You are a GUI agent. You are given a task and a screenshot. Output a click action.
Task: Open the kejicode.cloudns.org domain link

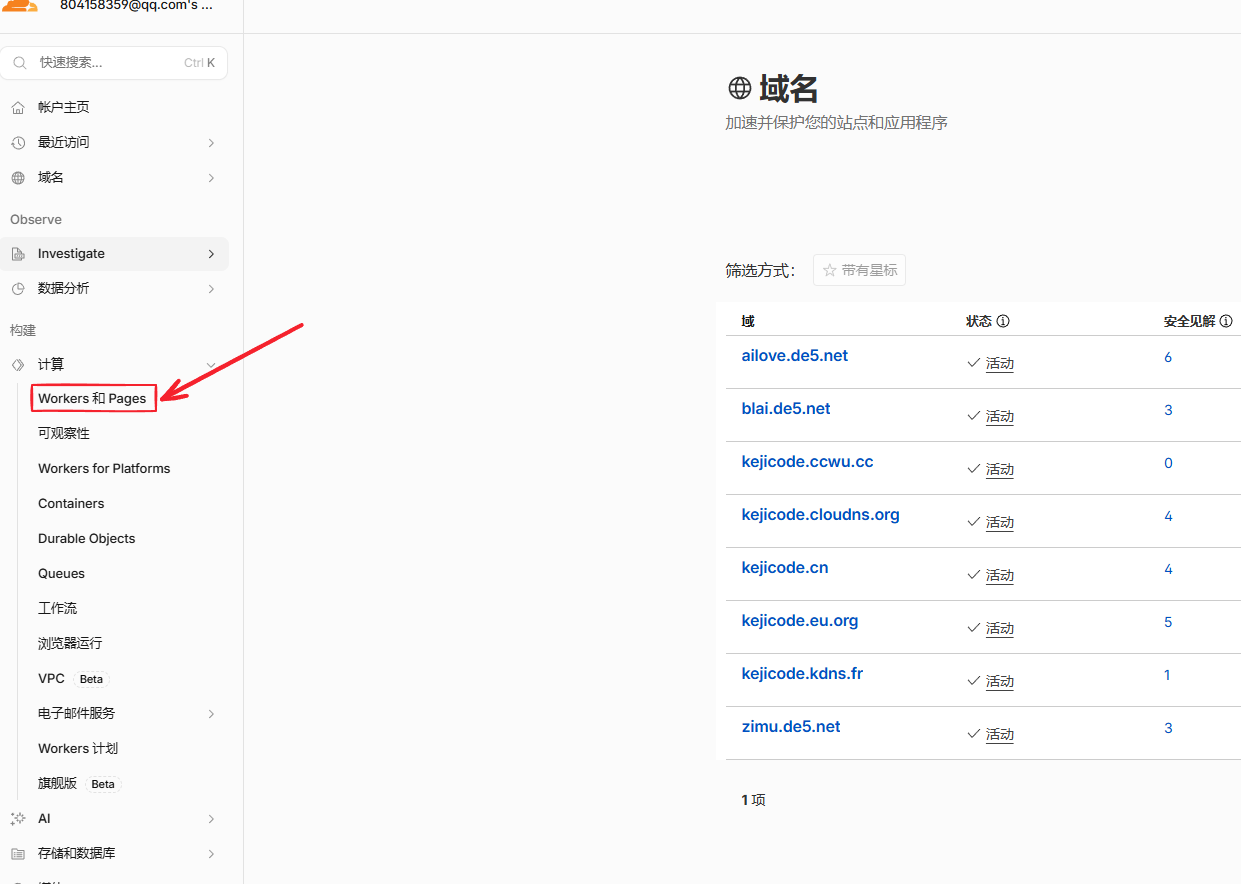pyautogui.click(x=820, y=514)
